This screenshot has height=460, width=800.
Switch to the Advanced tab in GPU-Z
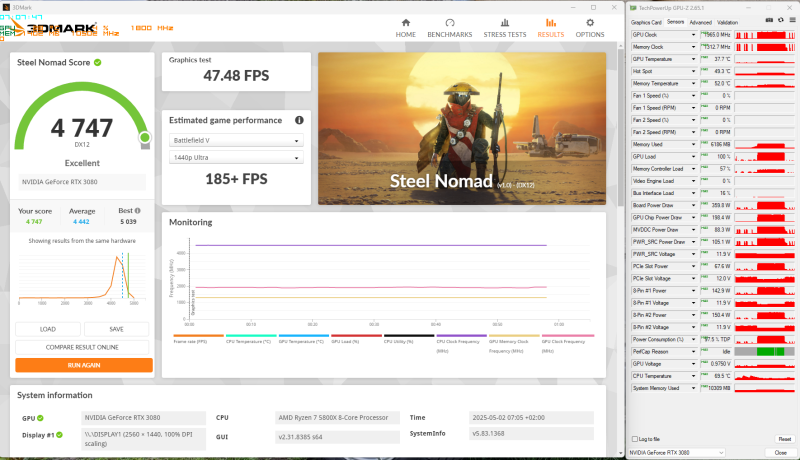click(700, 22)
